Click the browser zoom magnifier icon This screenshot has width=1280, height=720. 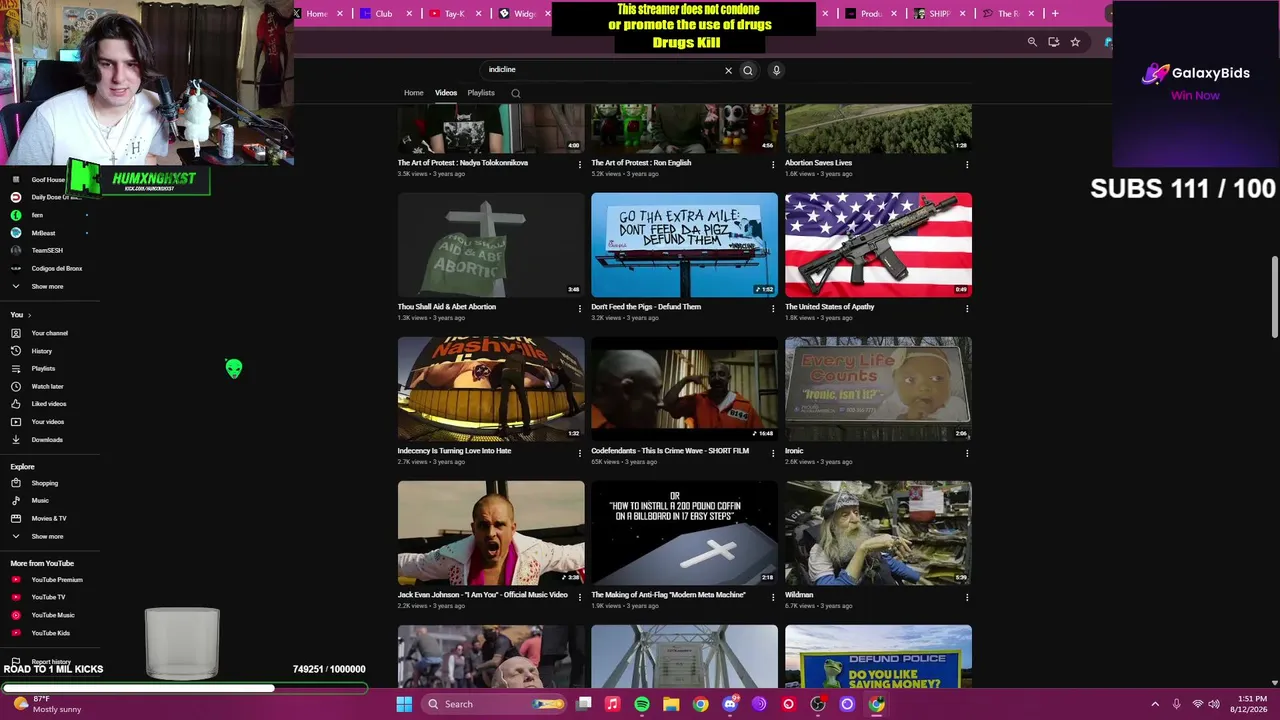pyautogui.click(x=1032, y=42)
